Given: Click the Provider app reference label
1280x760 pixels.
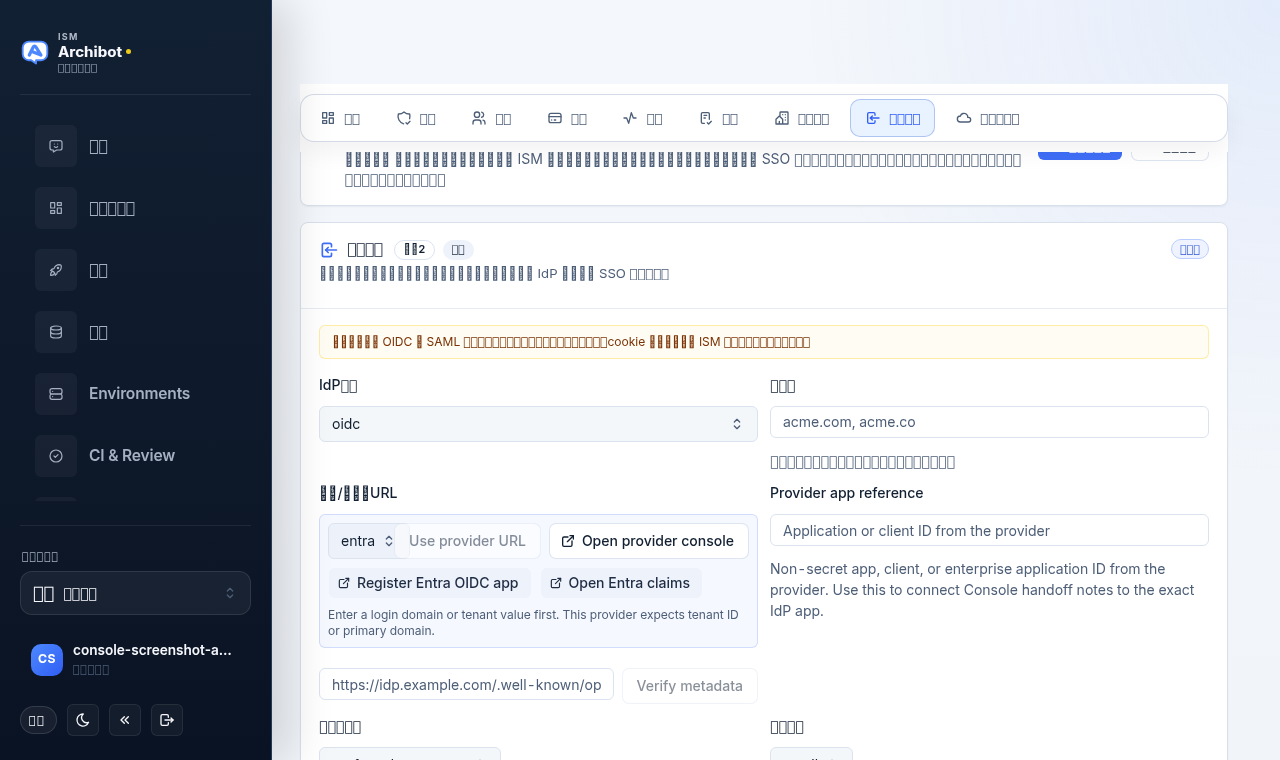Looking at the screenshot, I should tap(846, 493).
